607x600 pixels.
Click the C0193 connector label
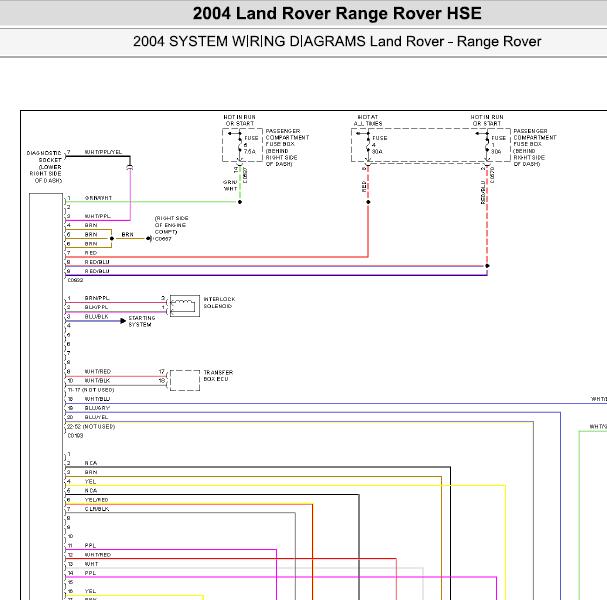tap(75, 435)
